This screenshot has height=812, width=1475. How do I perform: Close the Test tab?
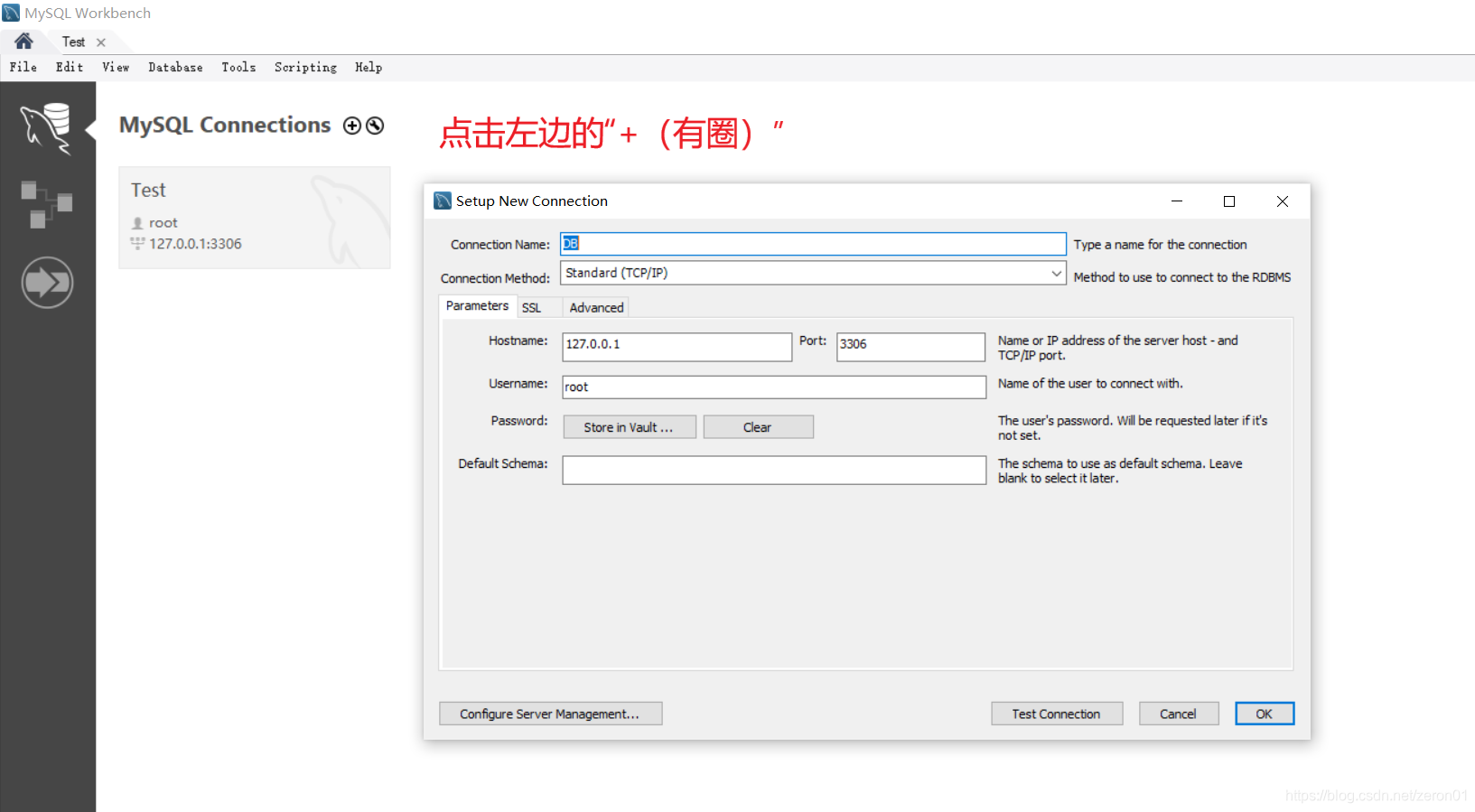pyautogui.click(x=101, y=42)
